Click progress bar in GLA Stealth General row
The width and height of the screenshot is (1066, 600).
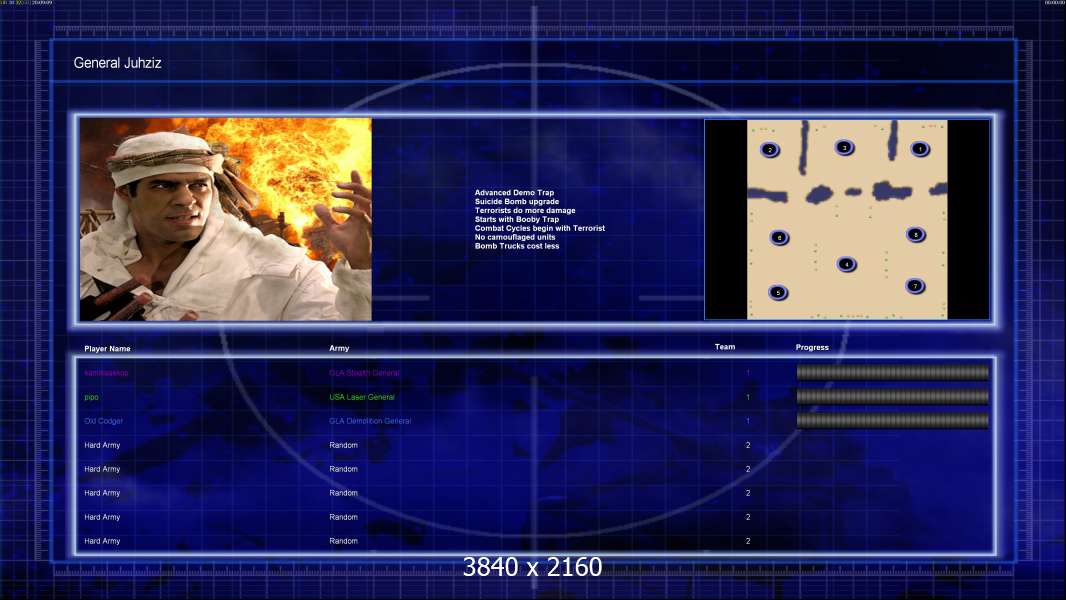click(893, 372)
